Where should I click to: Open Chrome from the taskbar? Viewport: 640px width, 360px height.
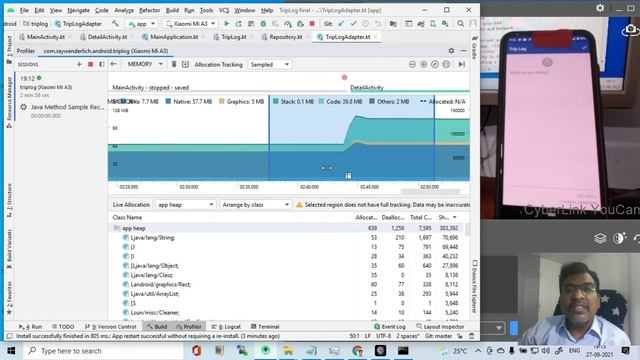(358, 351)
